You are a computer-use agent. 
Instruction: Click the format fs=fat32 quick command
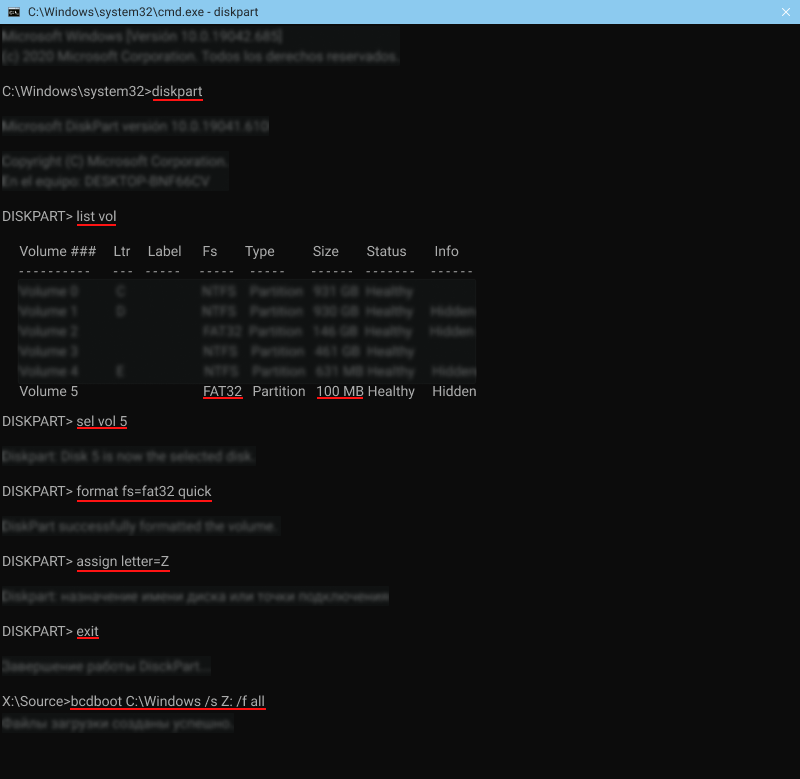pyautogui.click(x=144, y=491)
